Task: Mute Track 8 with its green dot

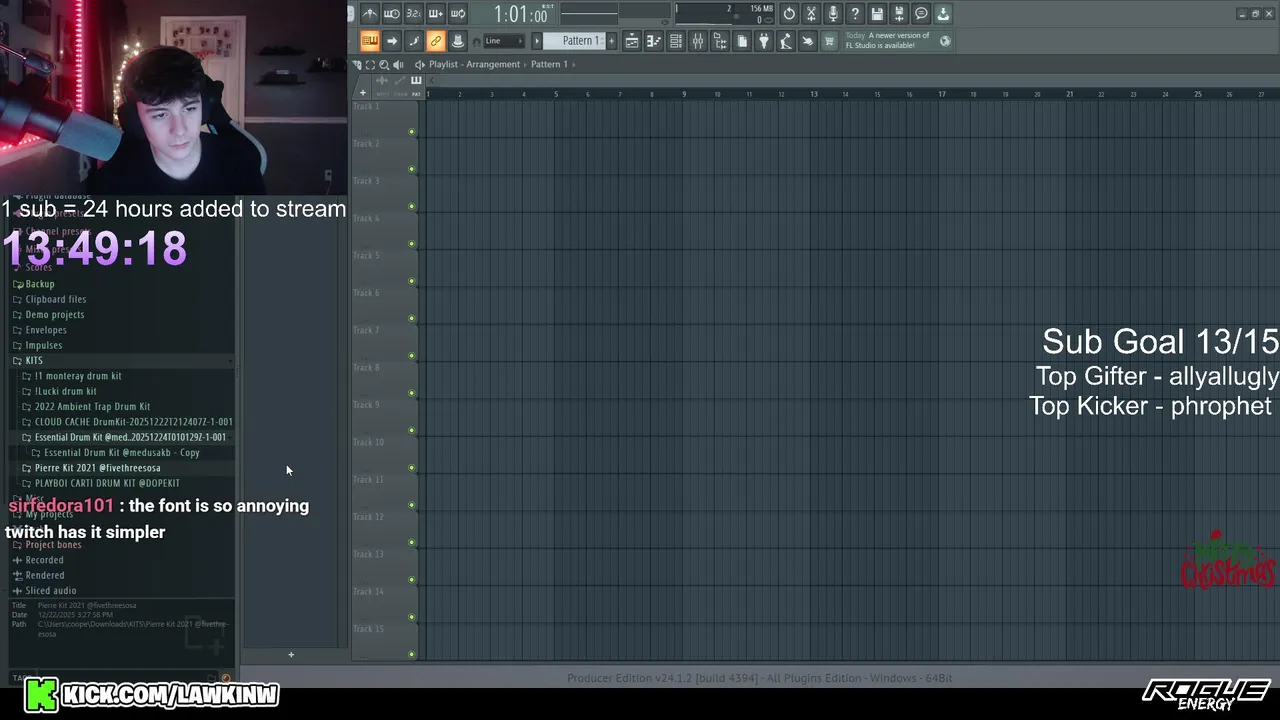Action: click(411, 393)
